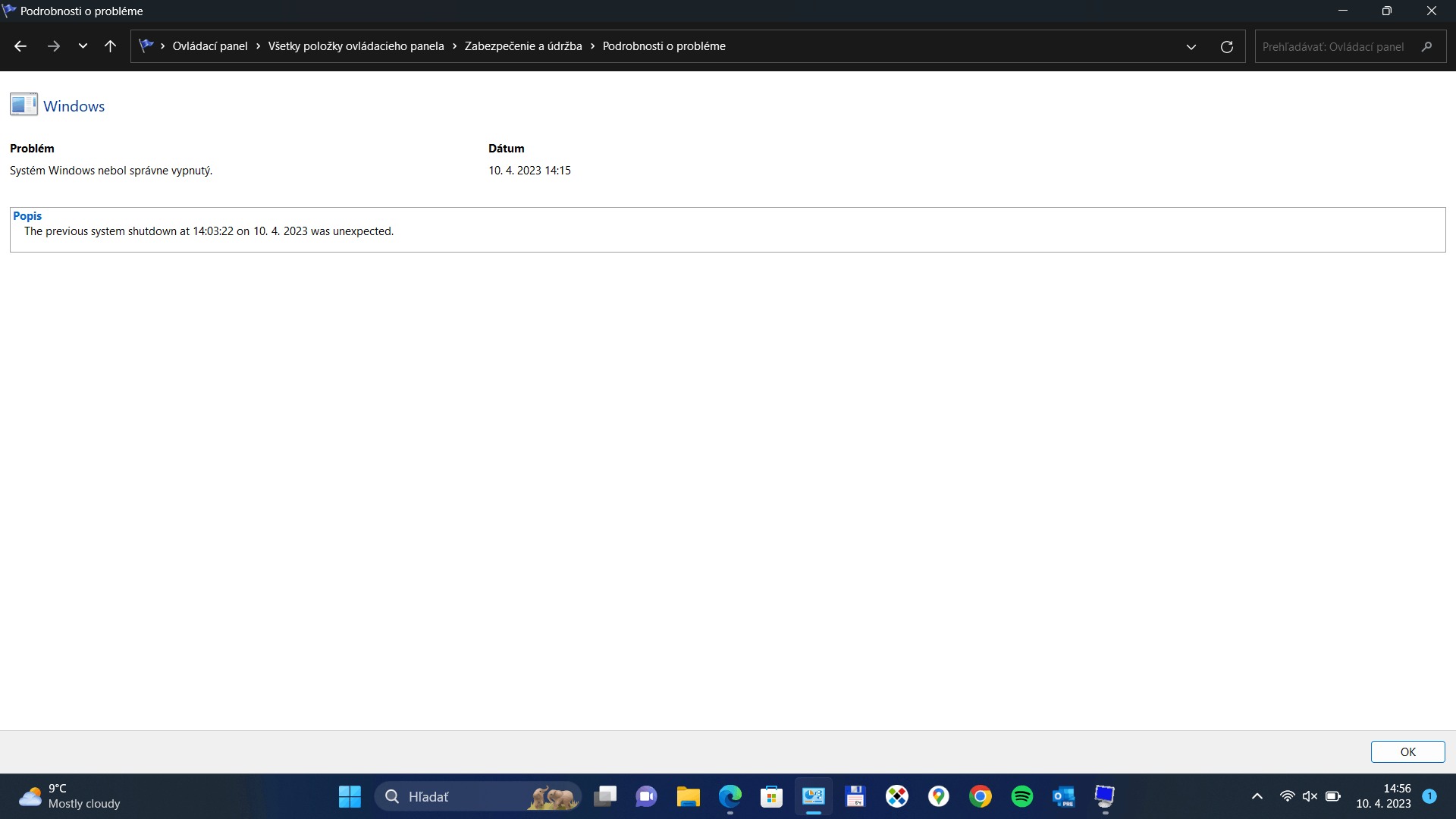This screenshot has width=1456, height=819.
Task: Open the weather widget showing Mostly cloudy
Action: 70,796
